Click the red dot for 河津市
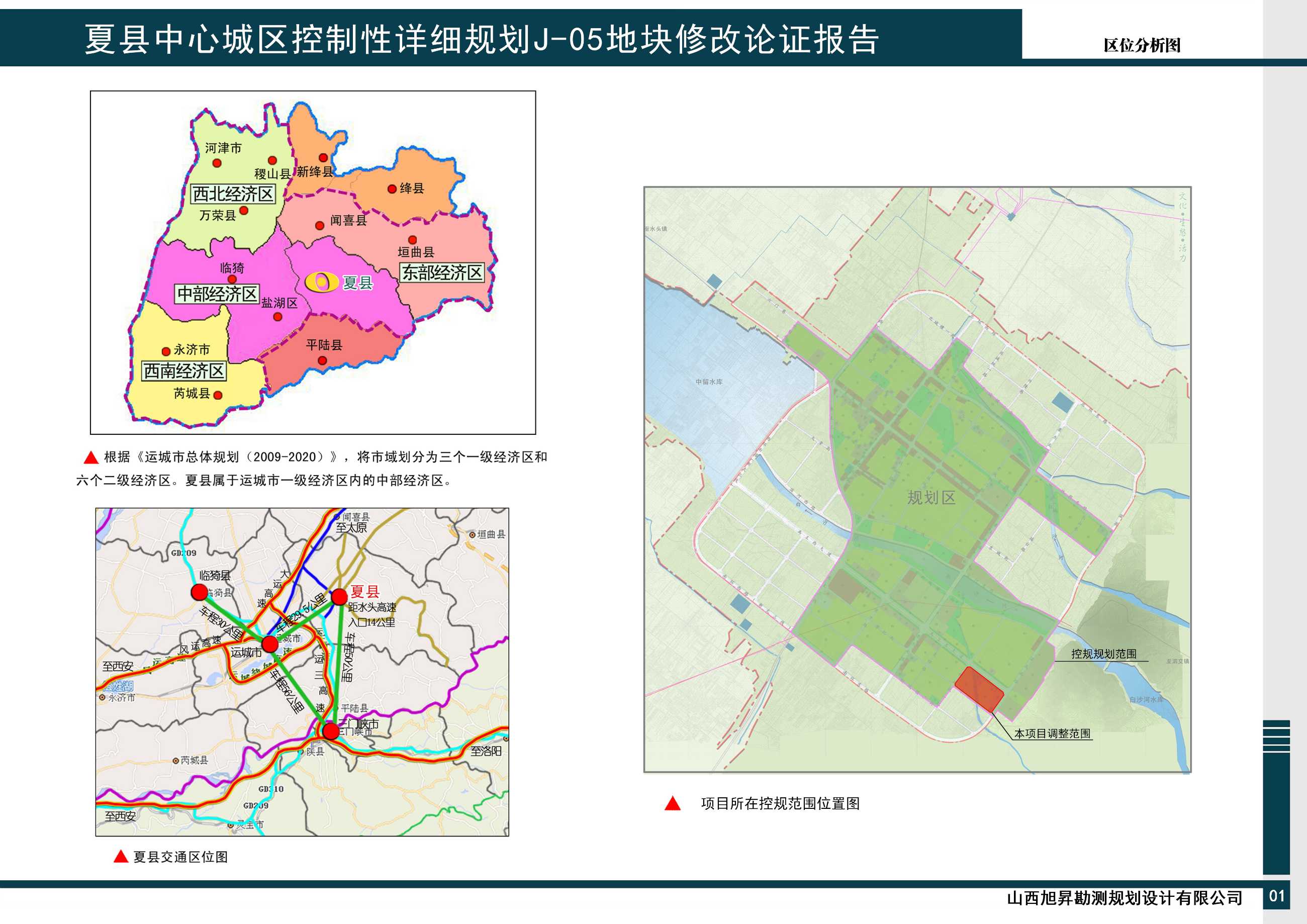Viewport: 1307px width, 924px height. (217, 163)
